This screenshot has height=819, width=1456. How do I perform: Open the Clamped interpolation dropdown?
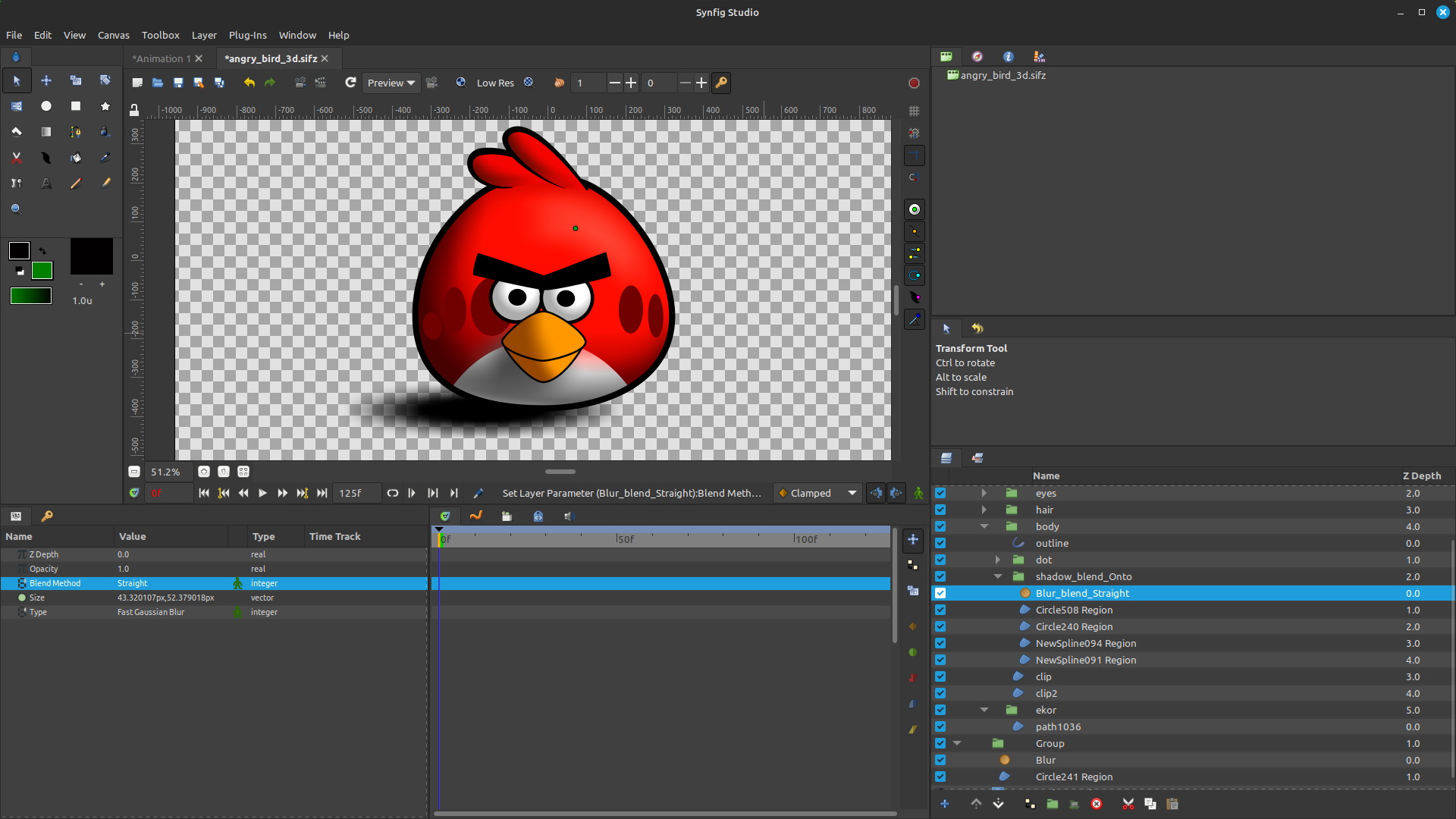click(x=817, y=493)
